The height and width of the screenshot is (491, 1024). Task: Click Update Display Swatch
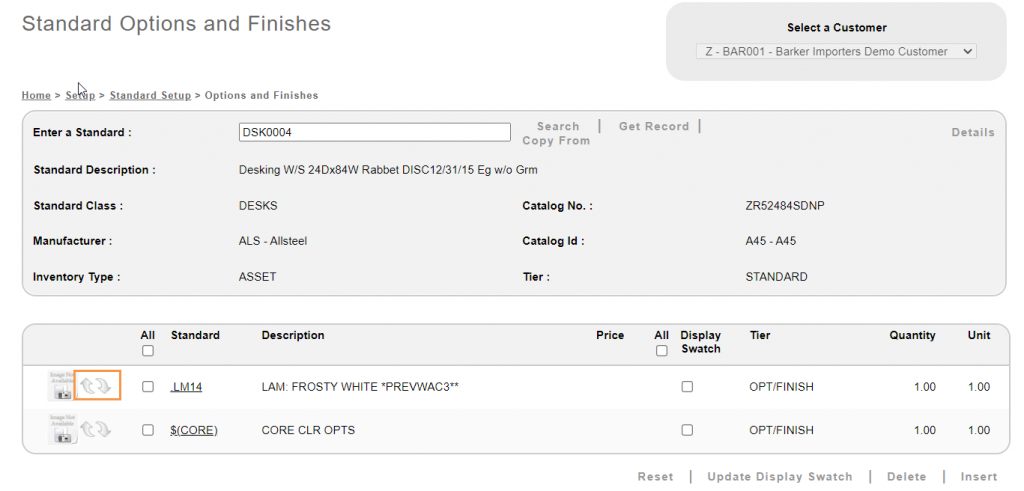780,477
